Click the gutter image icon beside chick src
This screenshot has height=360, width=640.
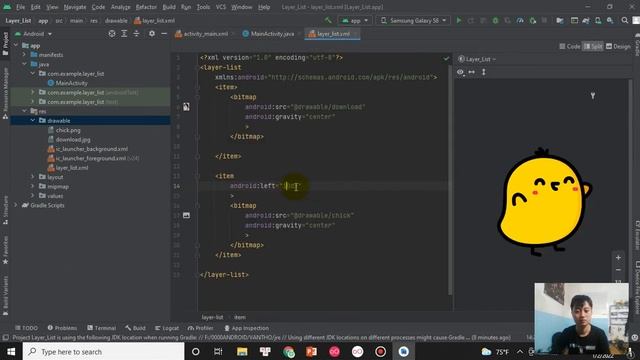point(186,215)
